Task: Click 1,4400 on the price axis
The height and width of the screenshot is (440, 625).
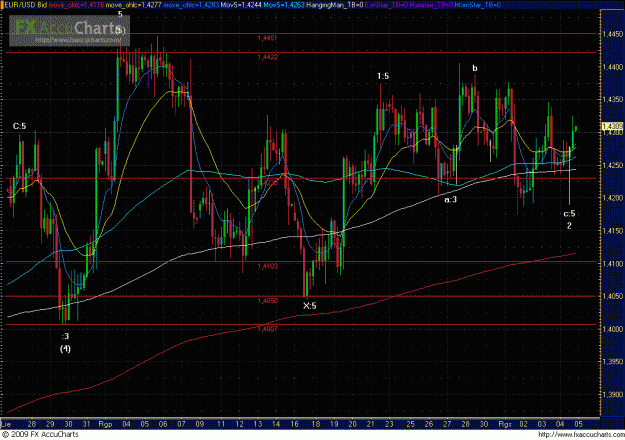Action: 613,67
